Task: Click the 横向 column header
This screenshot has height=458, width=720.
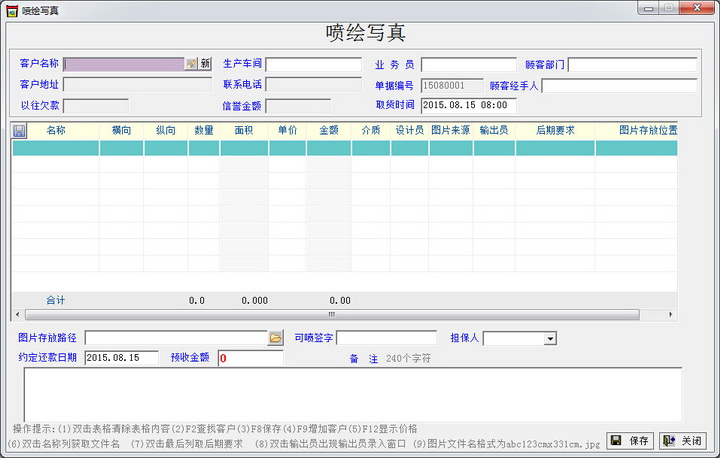Action: tap(121, 130)
